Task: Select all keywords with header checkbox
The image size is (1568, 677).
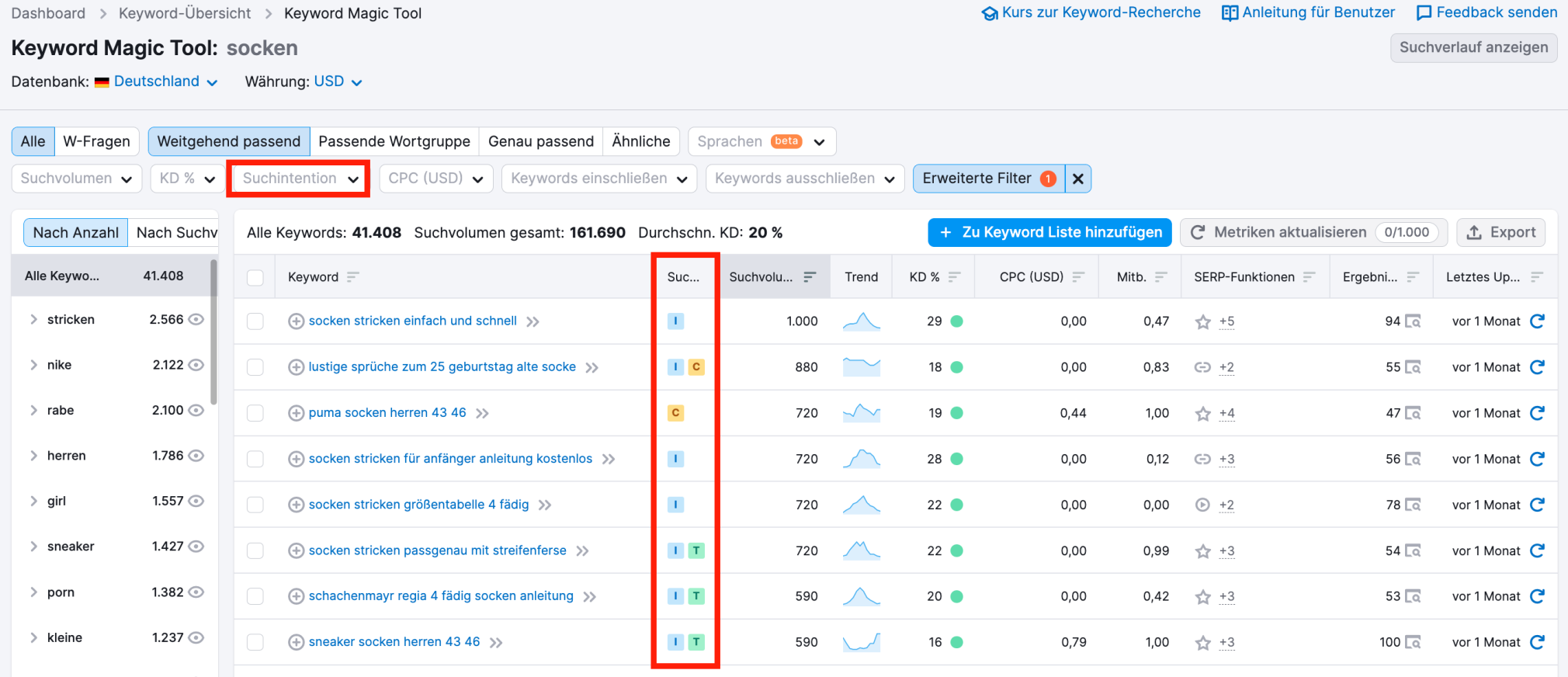Action: (x=255, y=277)
